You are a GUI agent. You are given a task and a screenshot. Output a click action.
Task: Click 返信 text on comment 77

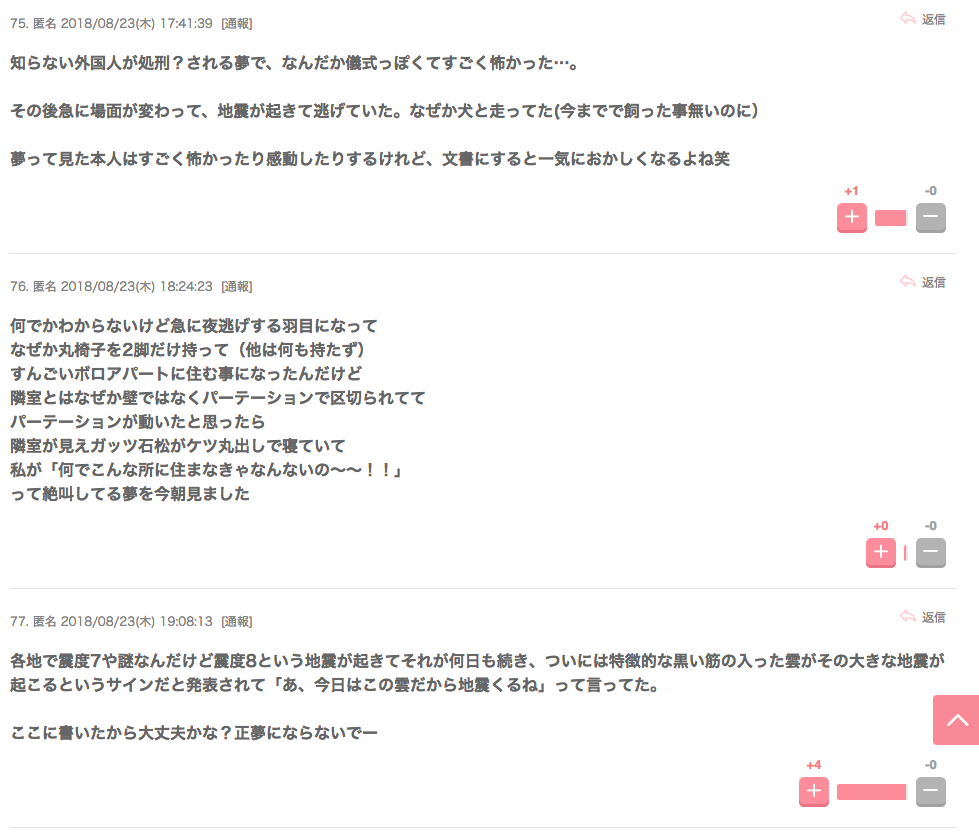(933, 617)
